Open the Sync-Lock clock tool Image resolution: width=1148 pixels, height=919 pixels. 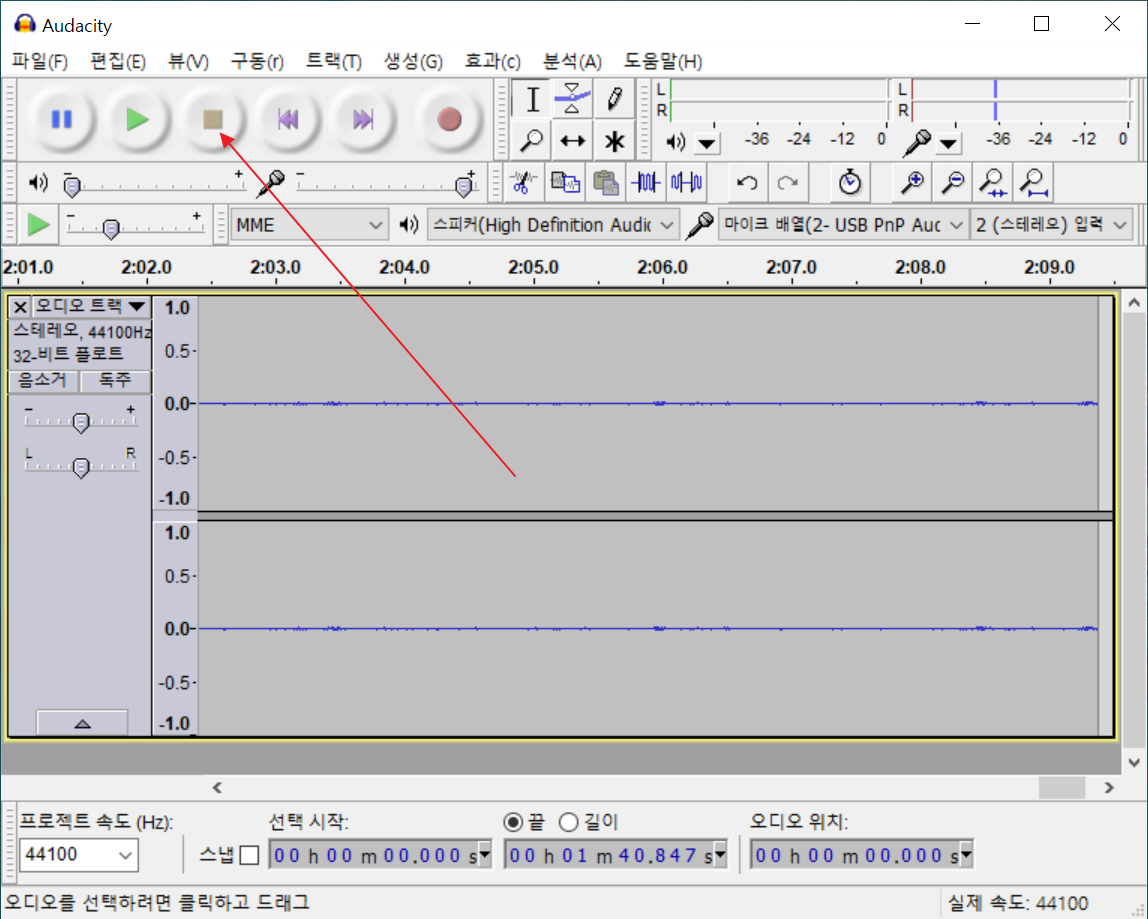point(849,182)
